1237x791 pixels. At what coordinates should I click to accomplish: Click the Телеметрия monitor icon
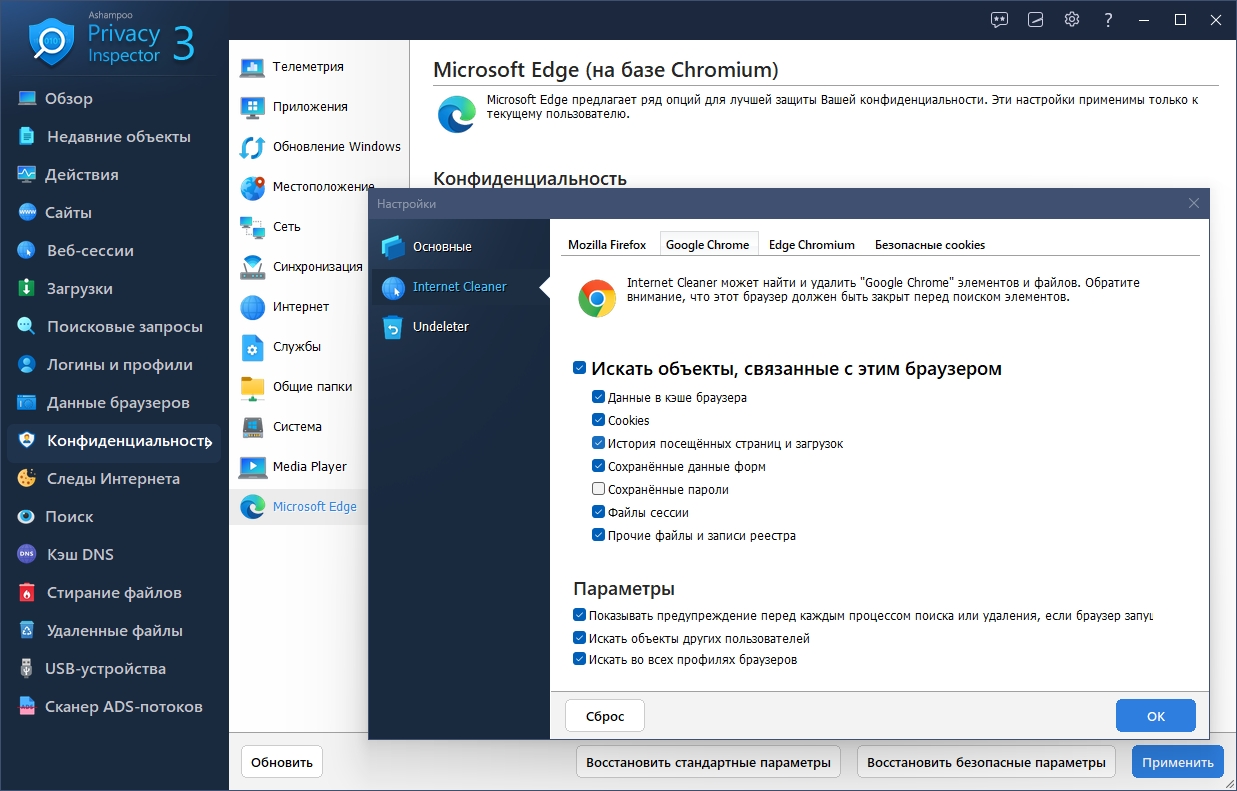(x=252, y=67)
